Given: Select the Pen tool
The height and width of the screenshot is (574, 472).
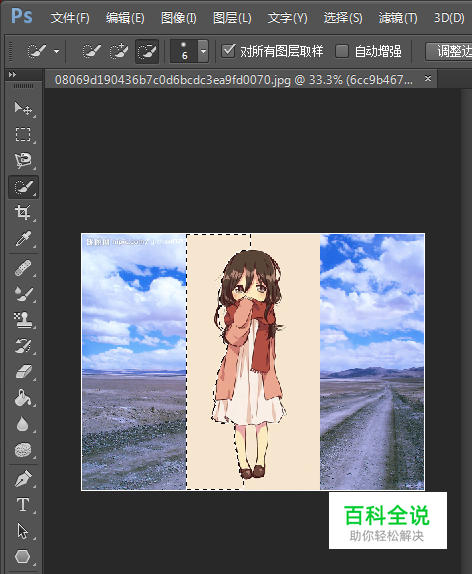Looking at the screenshot, I should coord(23,479).
